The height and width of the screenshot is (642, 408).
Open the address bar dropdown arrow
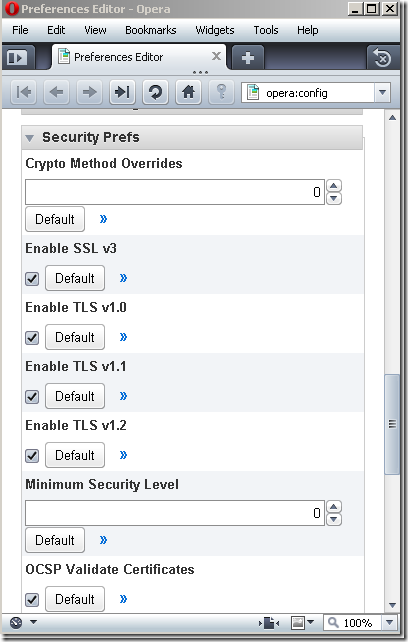pyautogui.click(x=382, y=93)
